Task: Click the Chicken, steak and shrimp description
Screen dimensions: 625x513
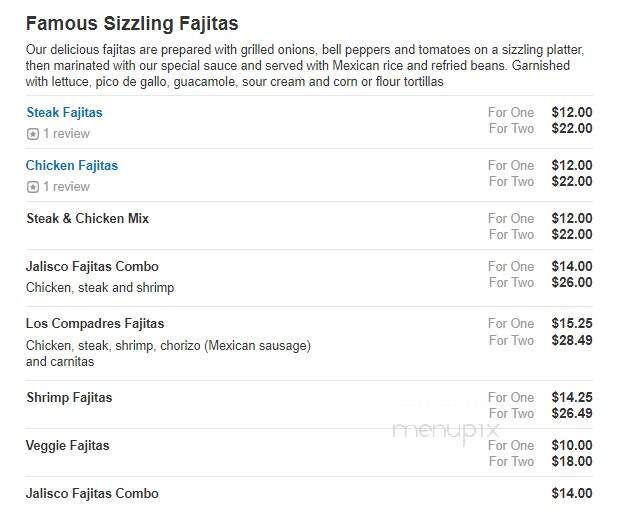Action: (100, 287)
